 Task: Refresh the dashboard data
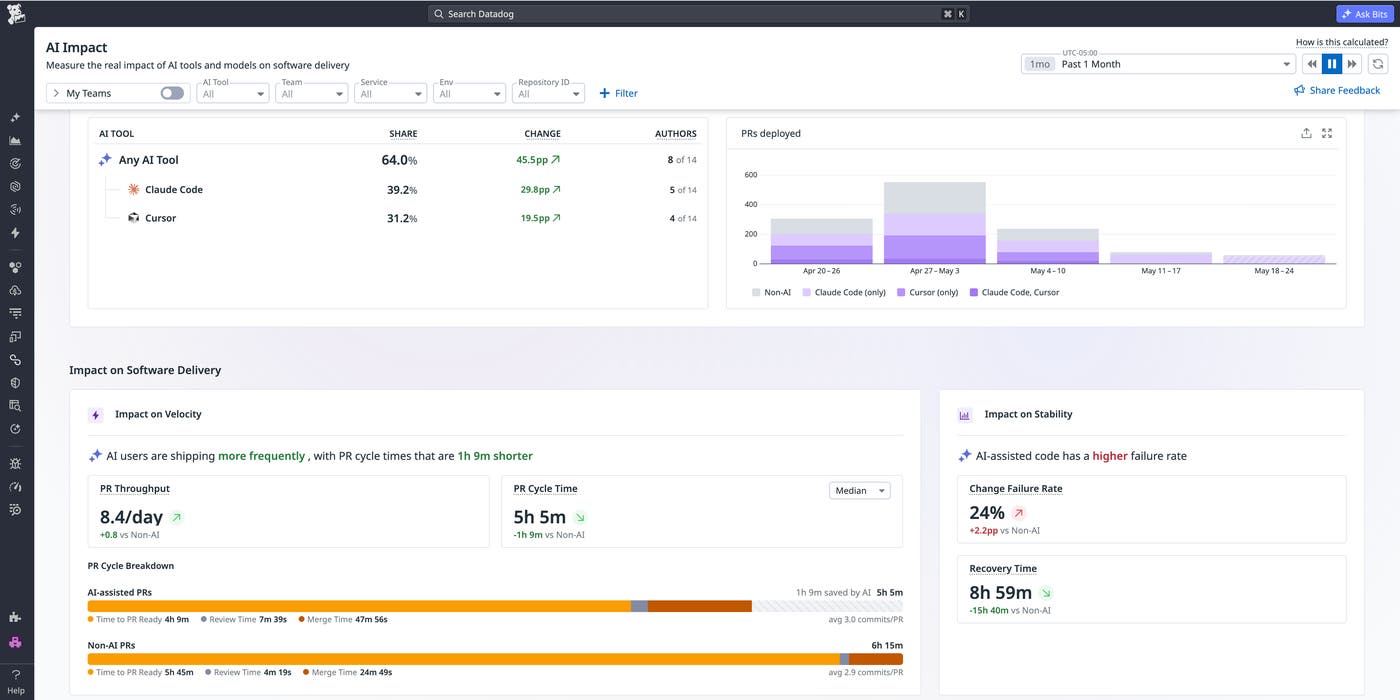point(1378,64)
